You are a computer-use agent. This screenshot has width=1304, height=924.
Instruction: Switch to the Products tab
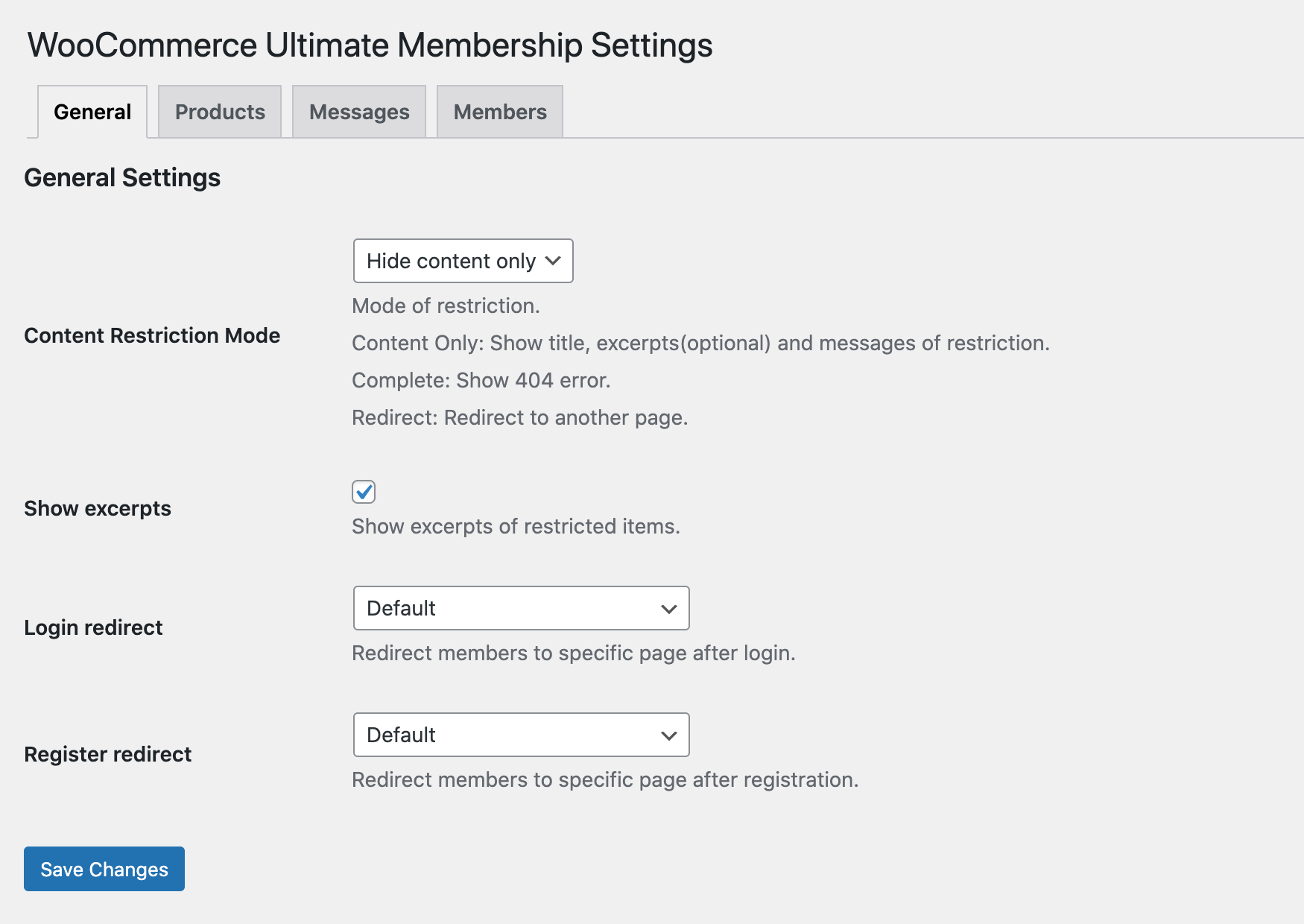220,111
